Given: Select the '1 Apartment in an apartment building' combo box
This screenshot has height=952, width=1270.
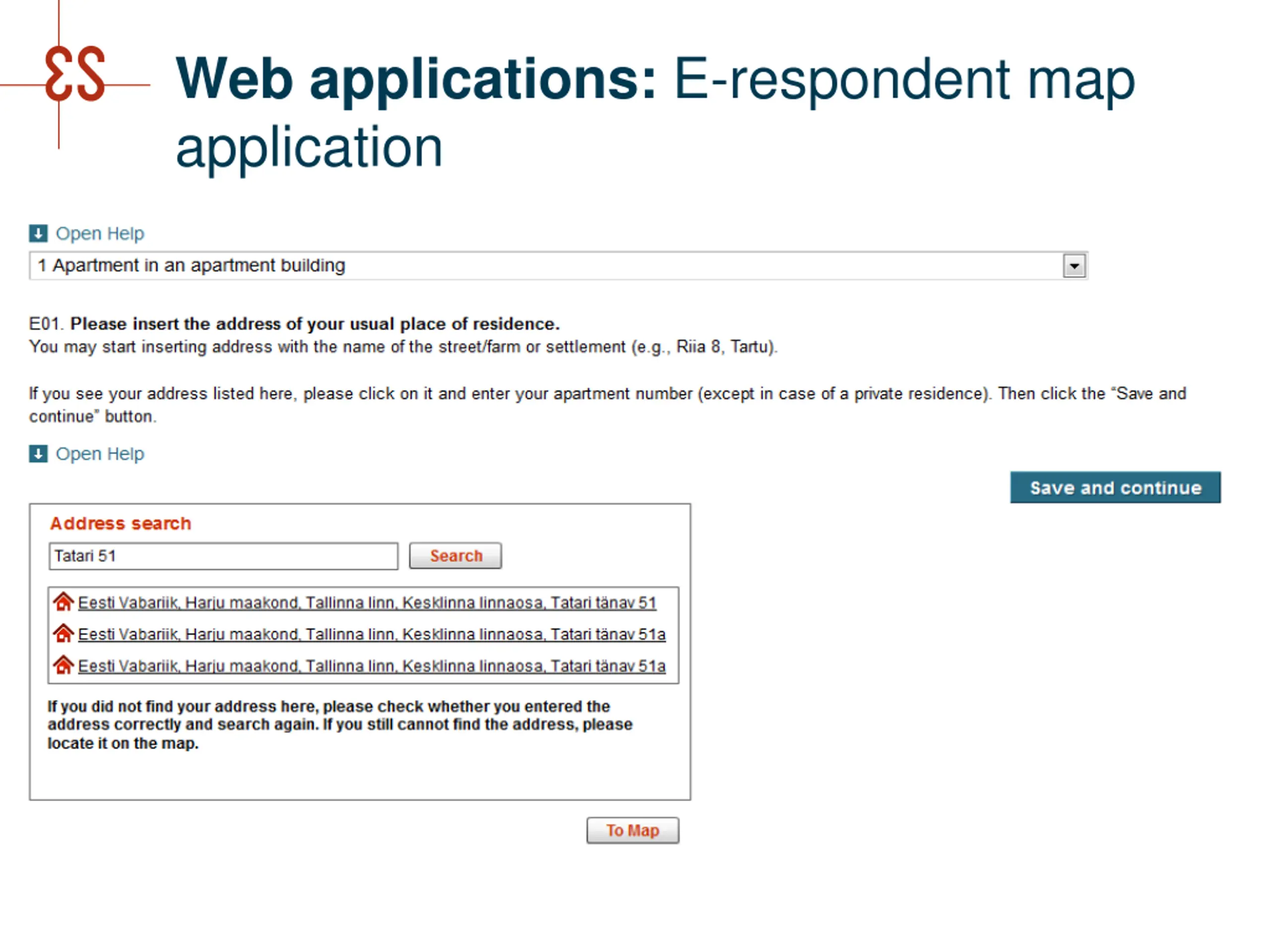Looking at the screenshot, I should (x=558, y=266).
